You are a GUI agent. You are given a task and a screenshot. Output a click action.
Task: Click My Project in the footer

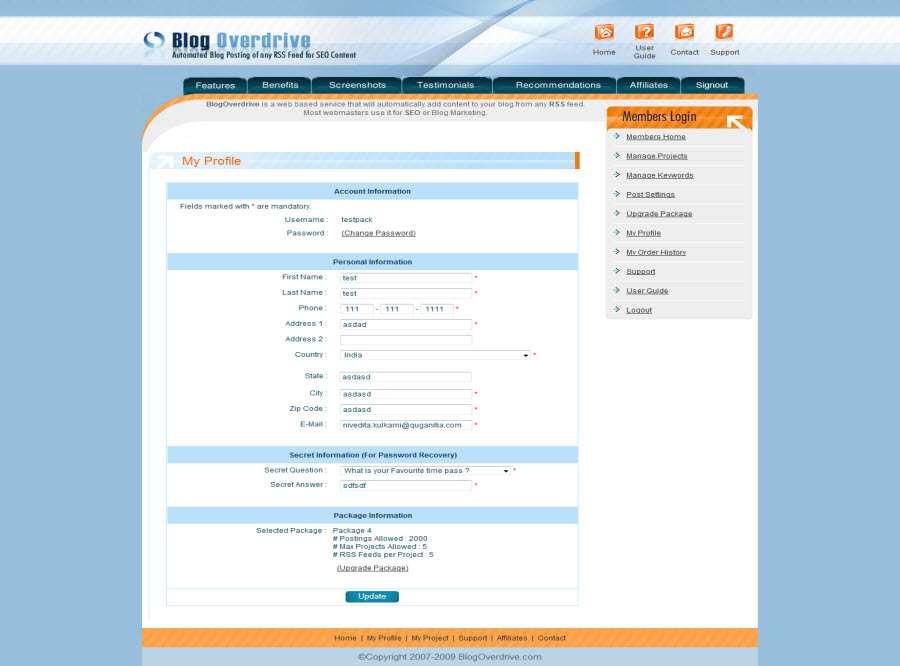click(x=430, y=638)
